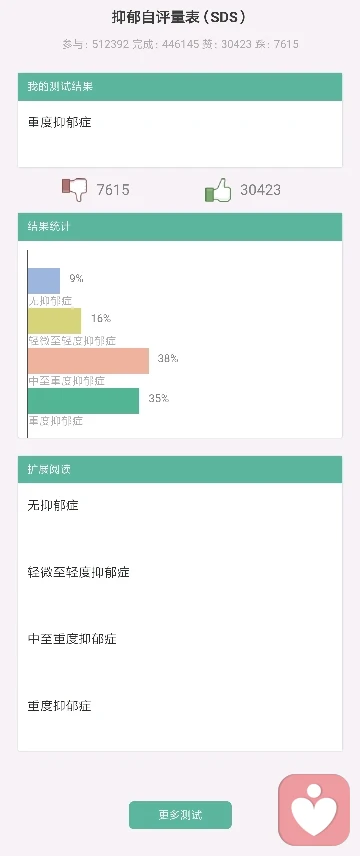Screen dimensions: 360x856
Task: Click the dislike count 7615
Action: pyautogui.click(x=113, y=190)
